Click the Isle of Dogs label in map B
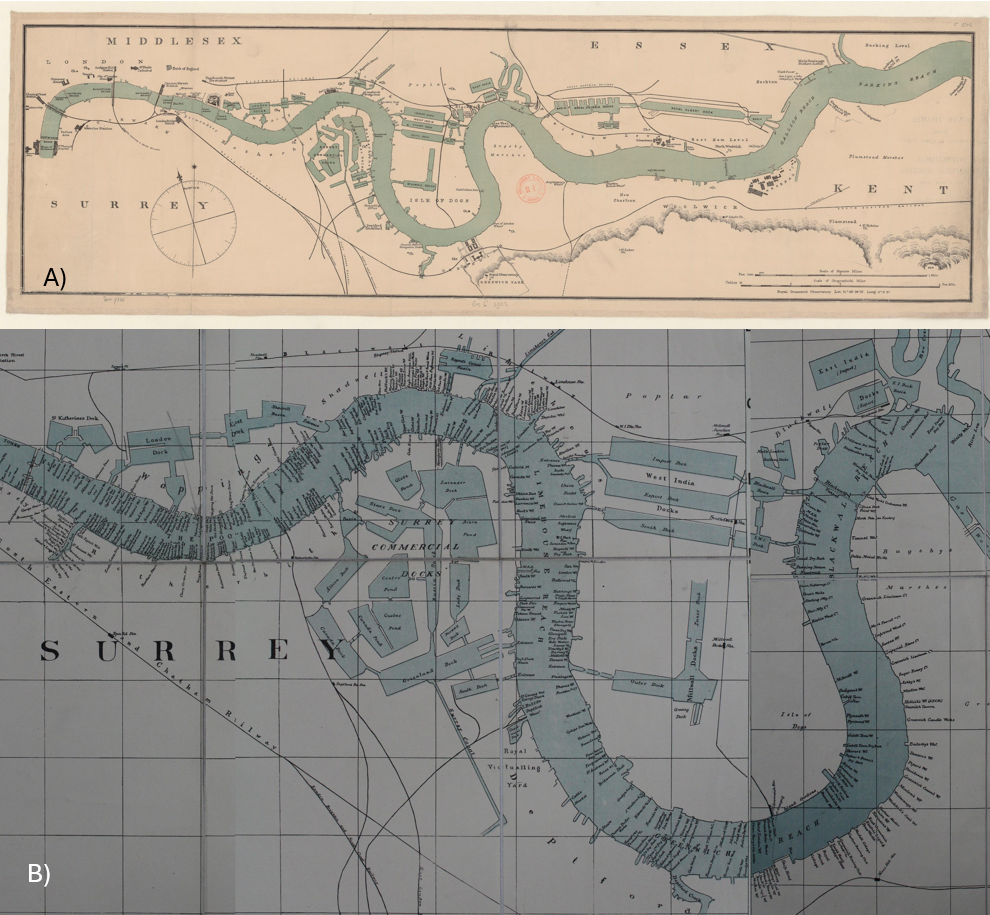 [x=798, y=721]
